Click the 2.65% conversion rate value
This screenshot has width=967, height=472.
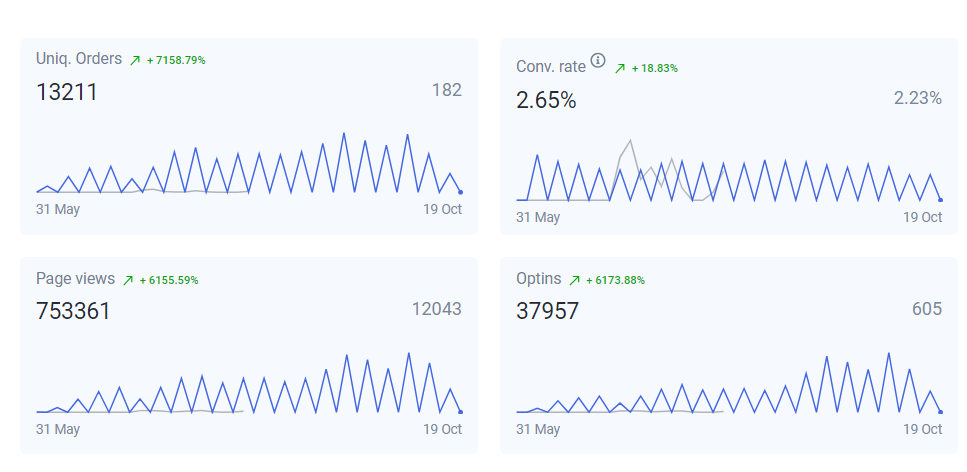(546, 100)
